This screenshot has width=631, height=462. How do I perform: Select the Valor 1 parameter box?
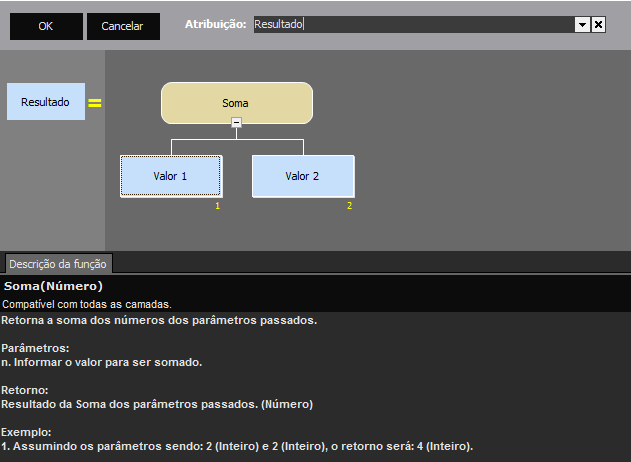coord(171,176)
